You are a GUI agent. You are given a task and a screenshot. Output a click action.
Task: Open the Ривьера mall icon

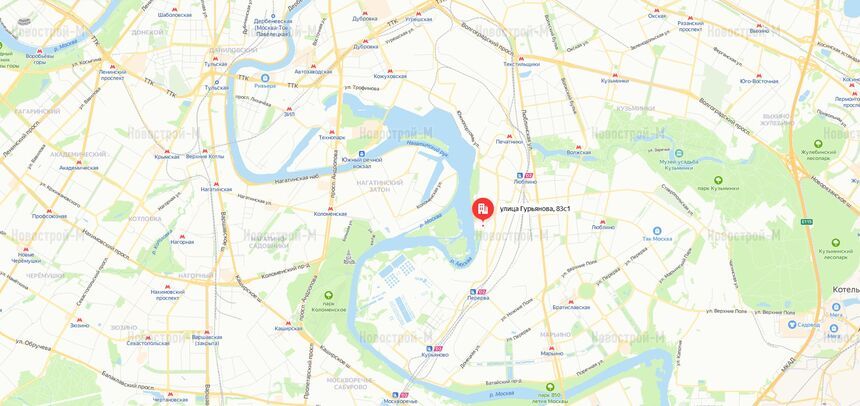click(265, 78)
